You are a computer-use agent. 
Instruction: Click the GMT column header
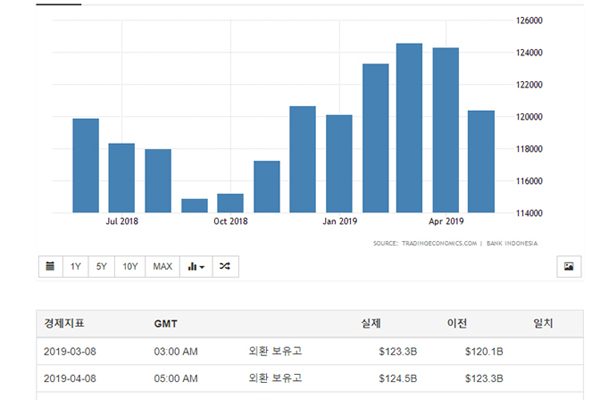point(167,324)
